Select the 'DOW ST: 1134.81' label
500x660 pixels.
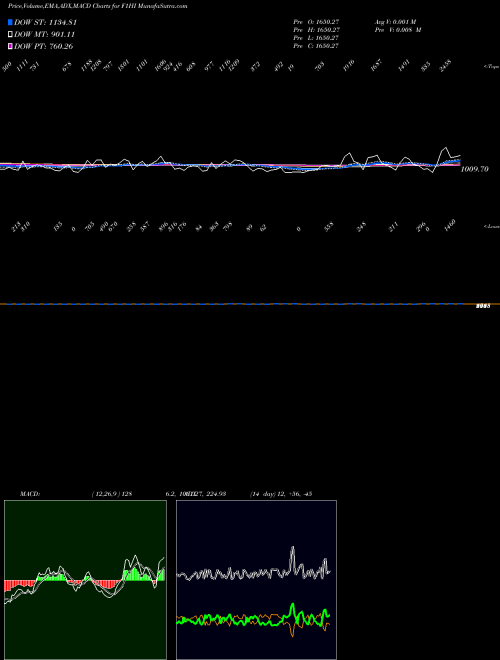[x=45, y=22]
